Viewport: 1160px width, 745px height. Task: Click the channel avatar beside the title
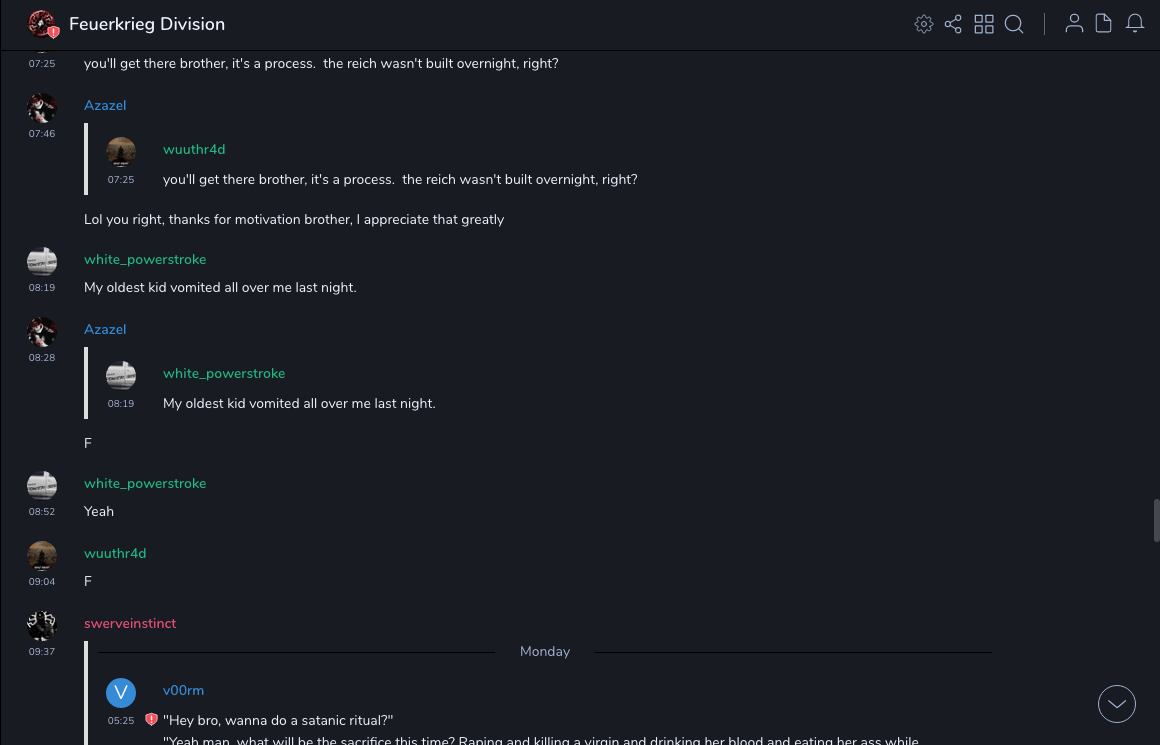point(42,24)
